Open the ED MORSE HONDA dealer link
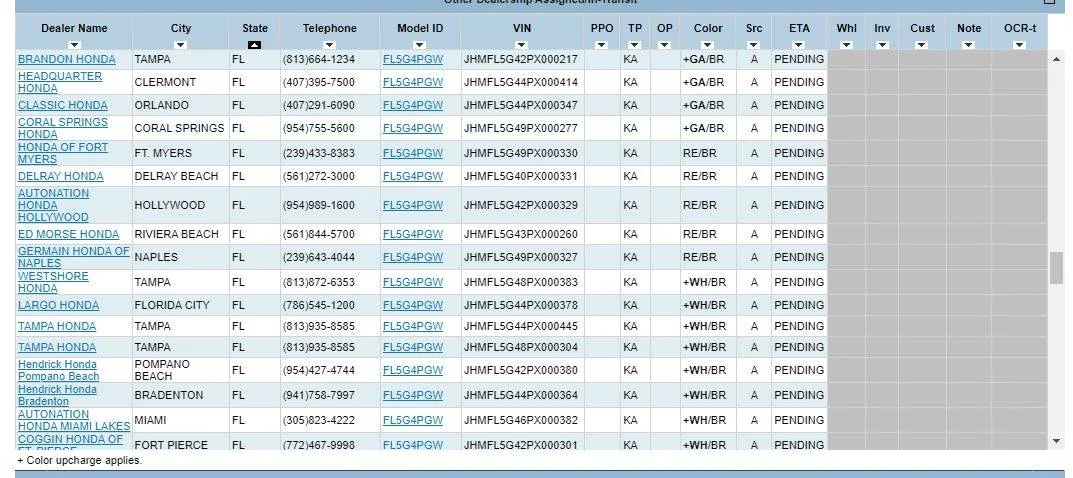 (68, 234)
